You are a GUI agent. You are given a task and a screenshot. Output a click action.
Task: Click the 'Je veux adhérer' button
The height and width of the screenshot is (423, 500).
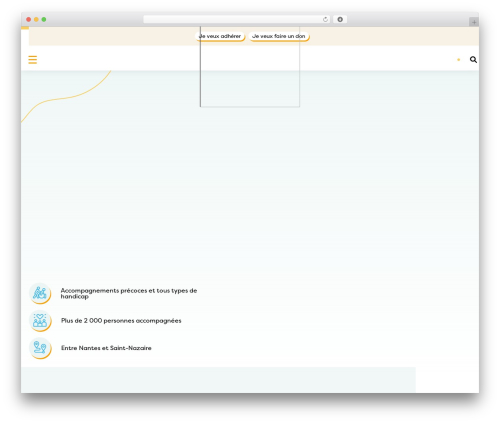[x=220, y=36]
